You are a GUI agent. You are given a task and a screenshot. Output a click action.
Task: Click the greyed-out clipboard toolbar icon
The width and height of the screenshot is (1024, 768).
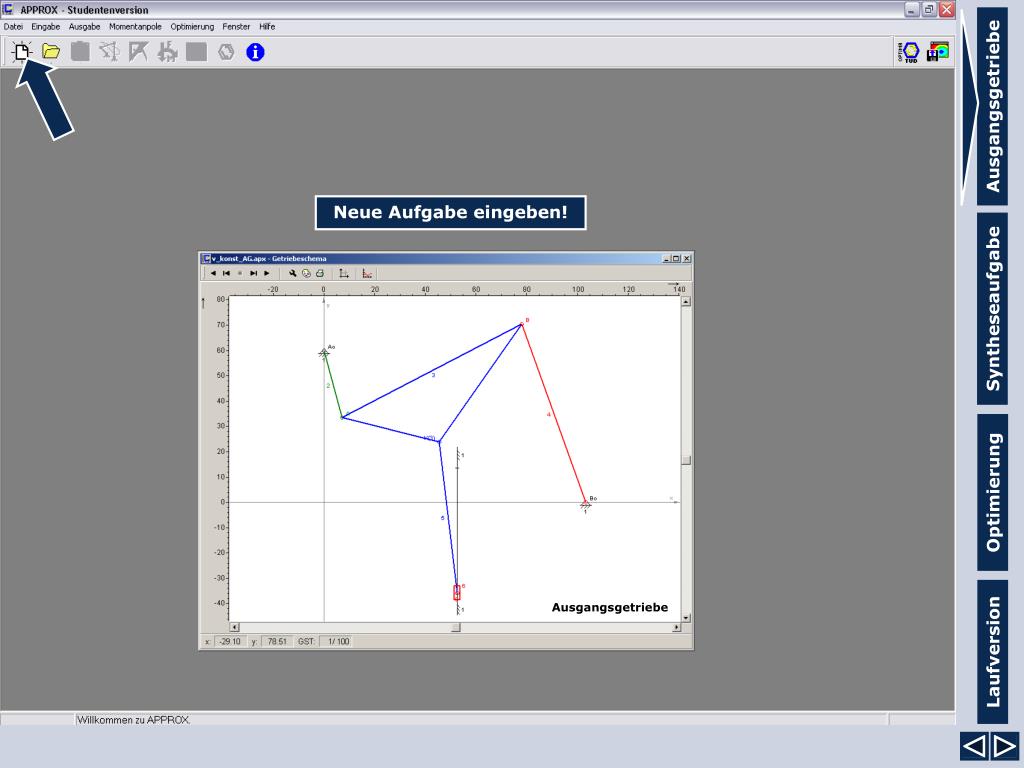[80, 52]
